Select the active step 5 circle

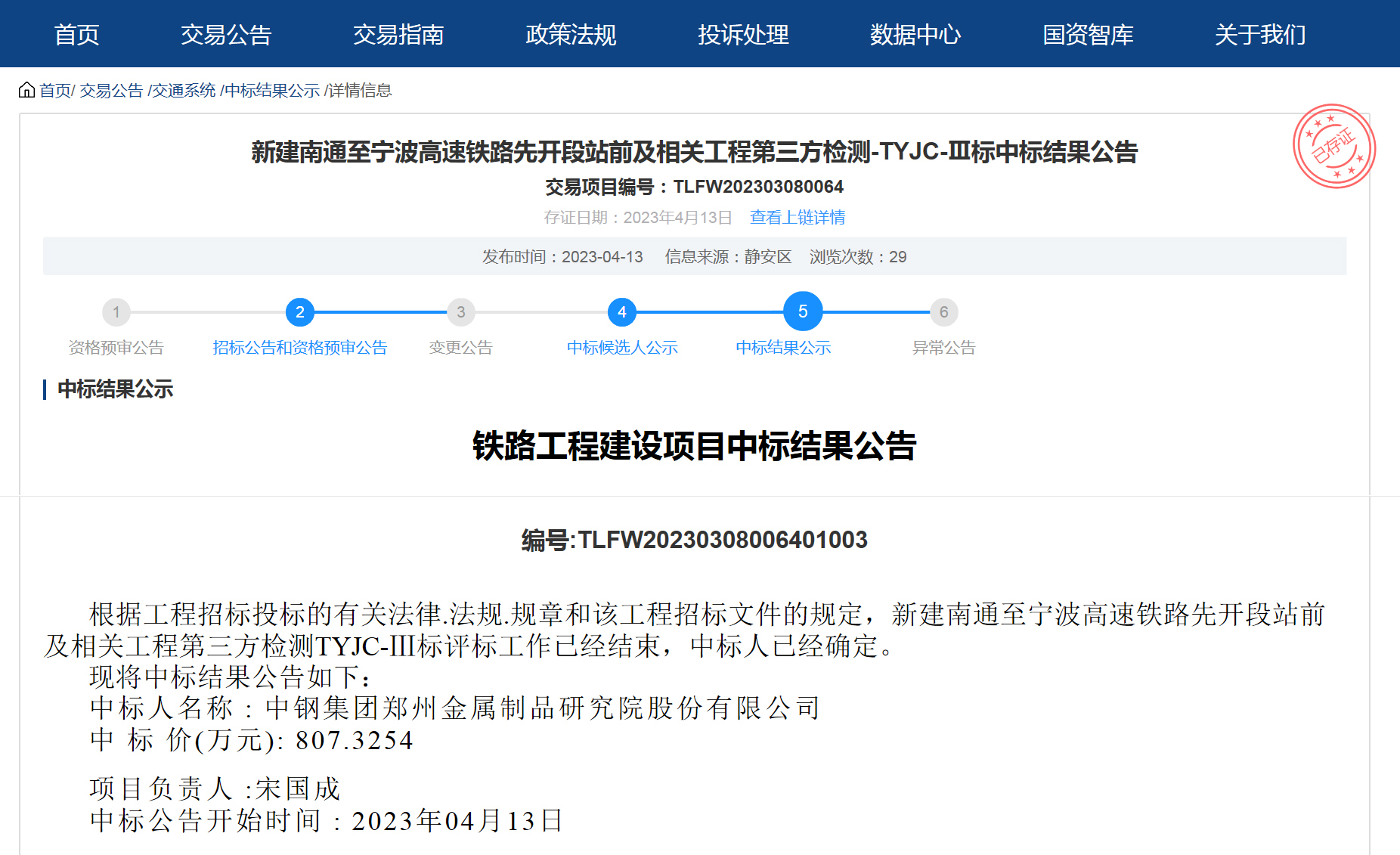tap(803, 311)
